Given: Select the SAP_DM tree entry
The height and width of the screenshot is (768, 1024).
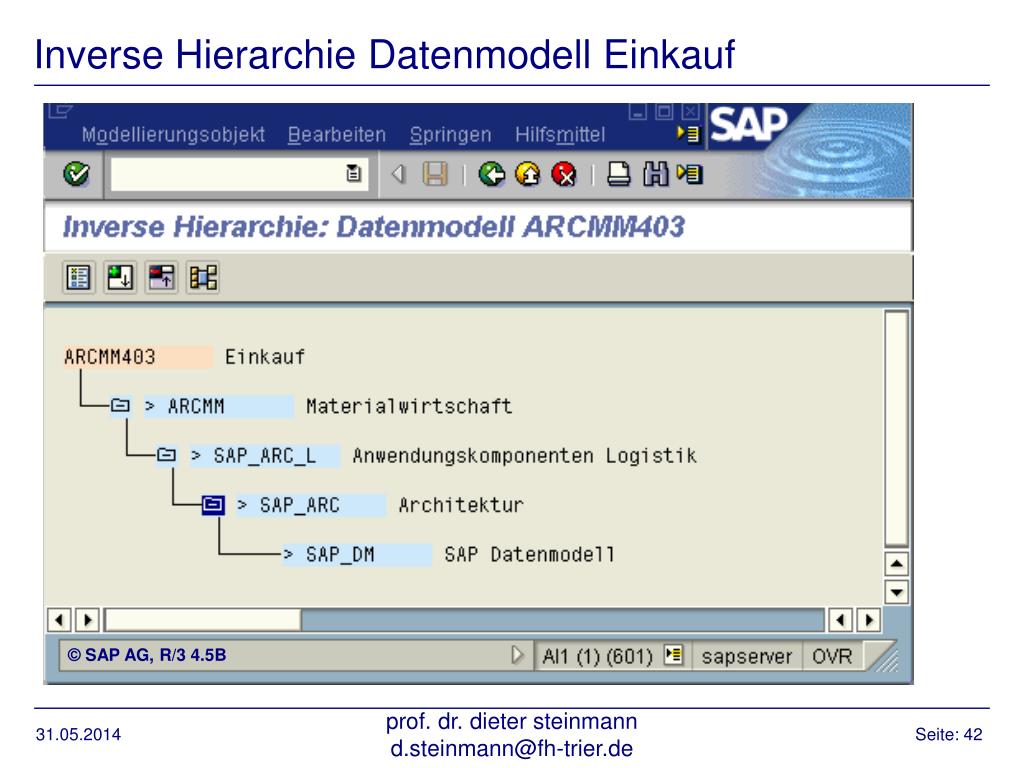Looking at the screenshot, I should 357,554.
